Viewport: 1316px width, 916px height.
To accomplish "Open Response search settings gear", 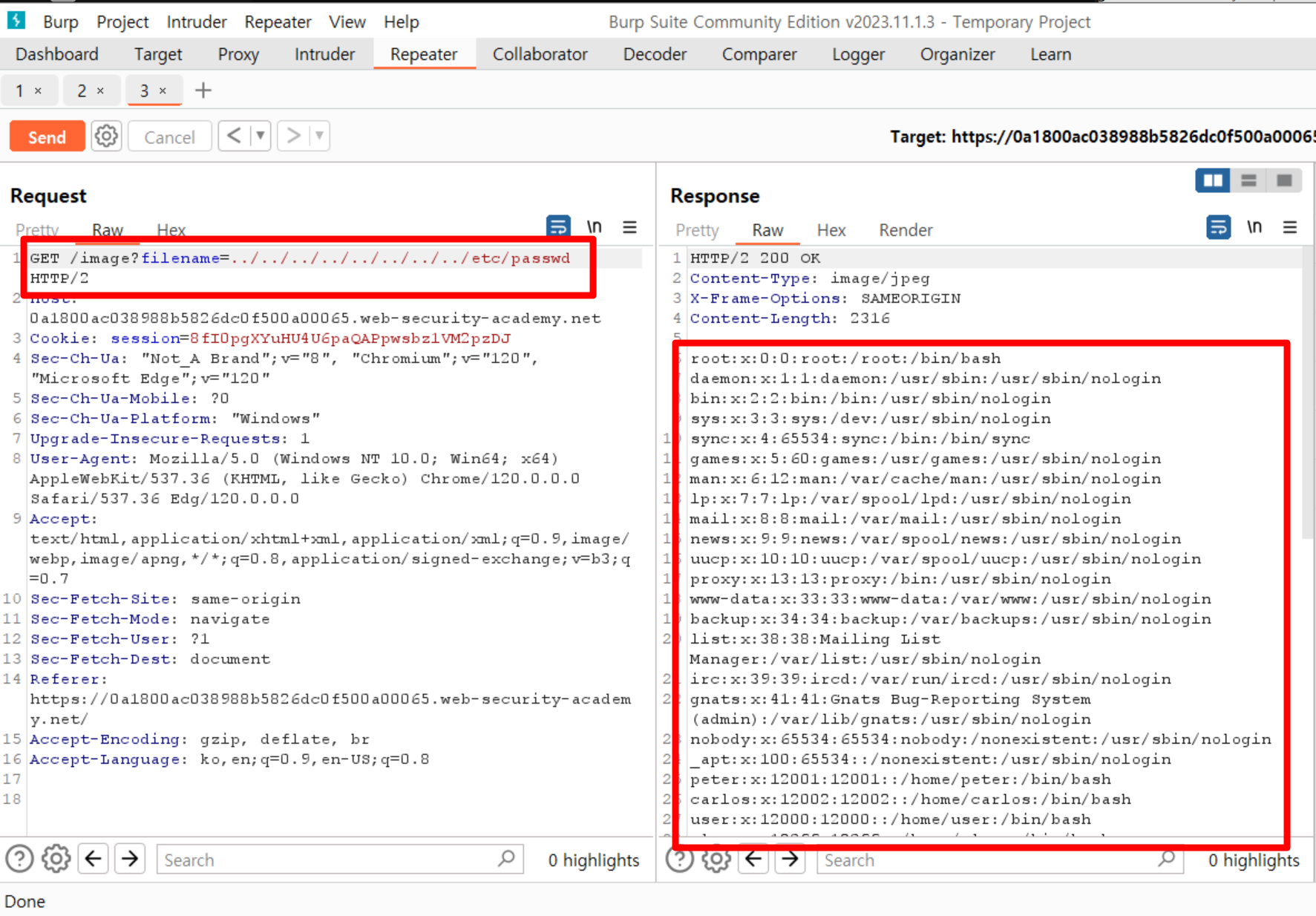I will point(716,860).
